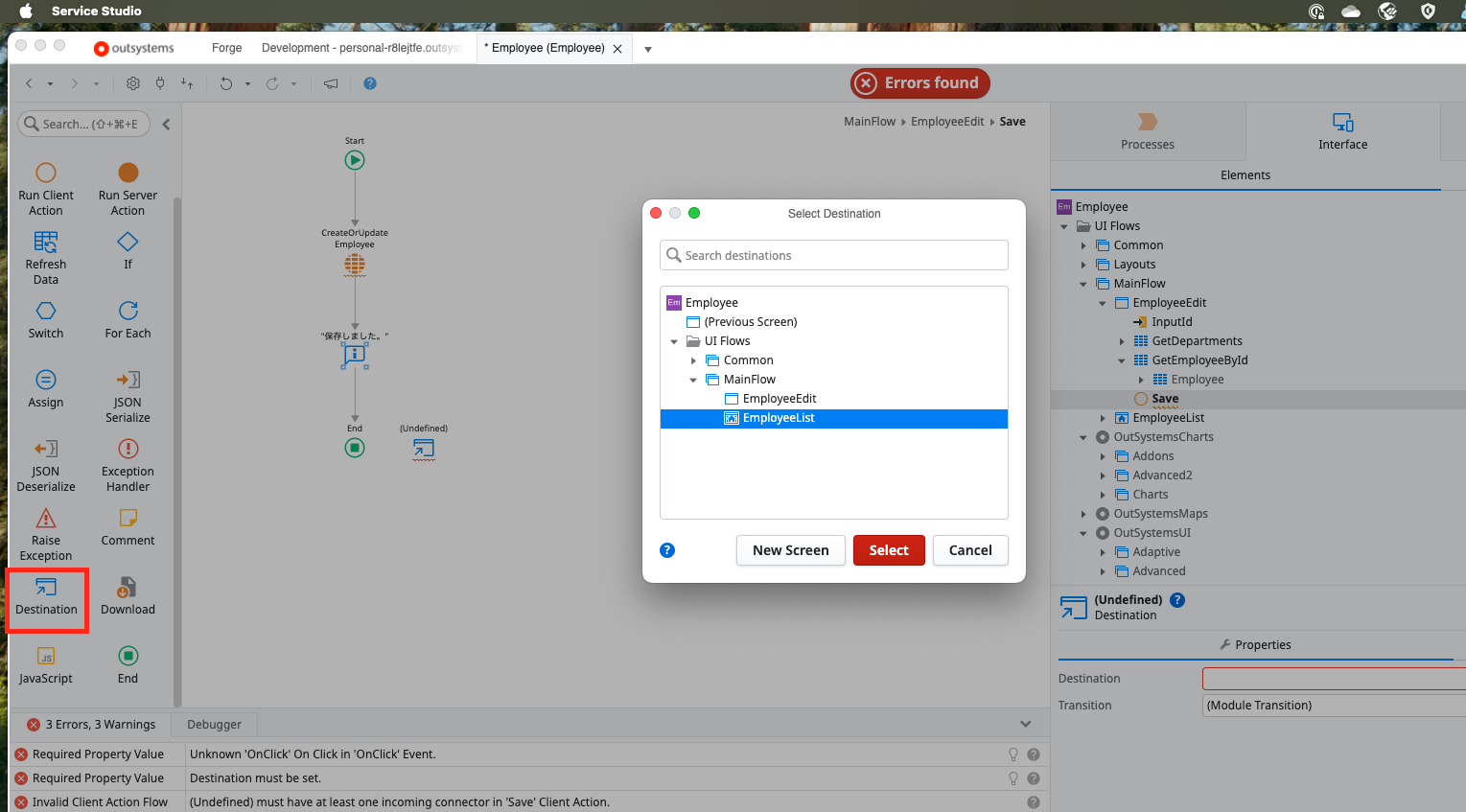Click the 'Destination must be set.' error row

(x=529, y=778)
